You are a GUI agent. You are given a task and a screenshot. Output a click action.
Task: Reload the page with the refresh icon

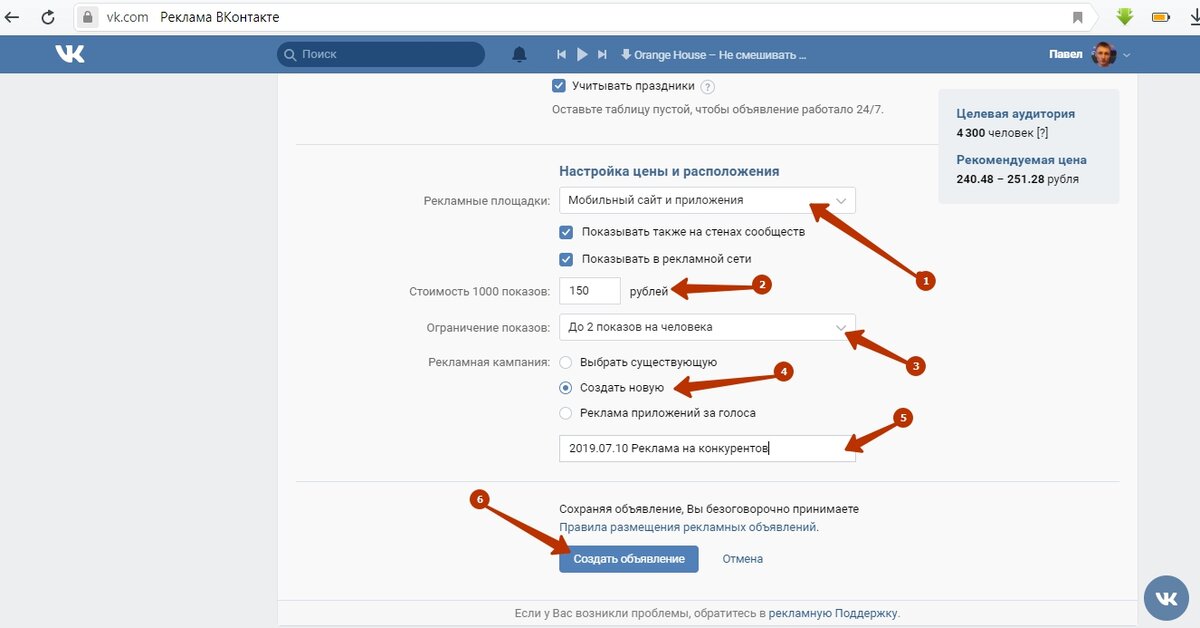pos(47,17)
